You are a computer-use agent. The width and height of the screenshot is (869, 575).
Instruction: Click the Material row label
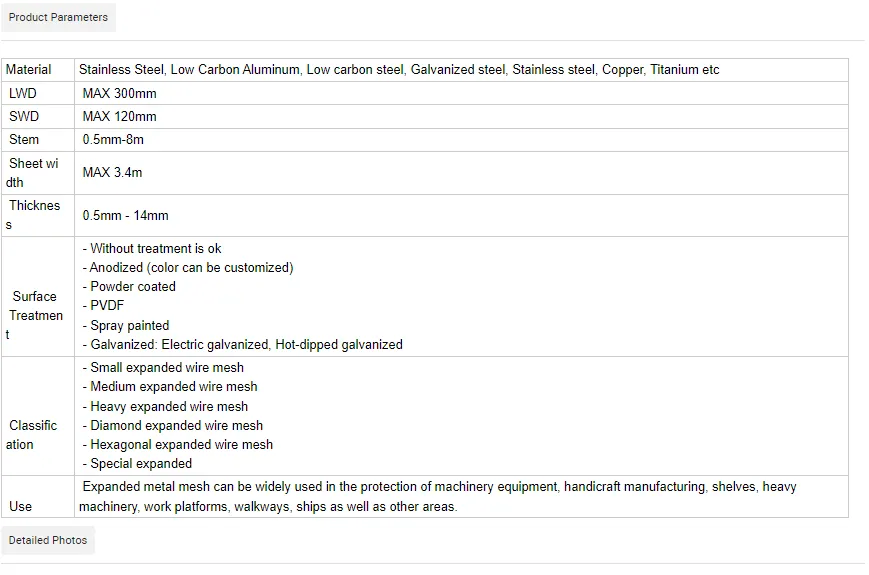[x=28, y=70]
